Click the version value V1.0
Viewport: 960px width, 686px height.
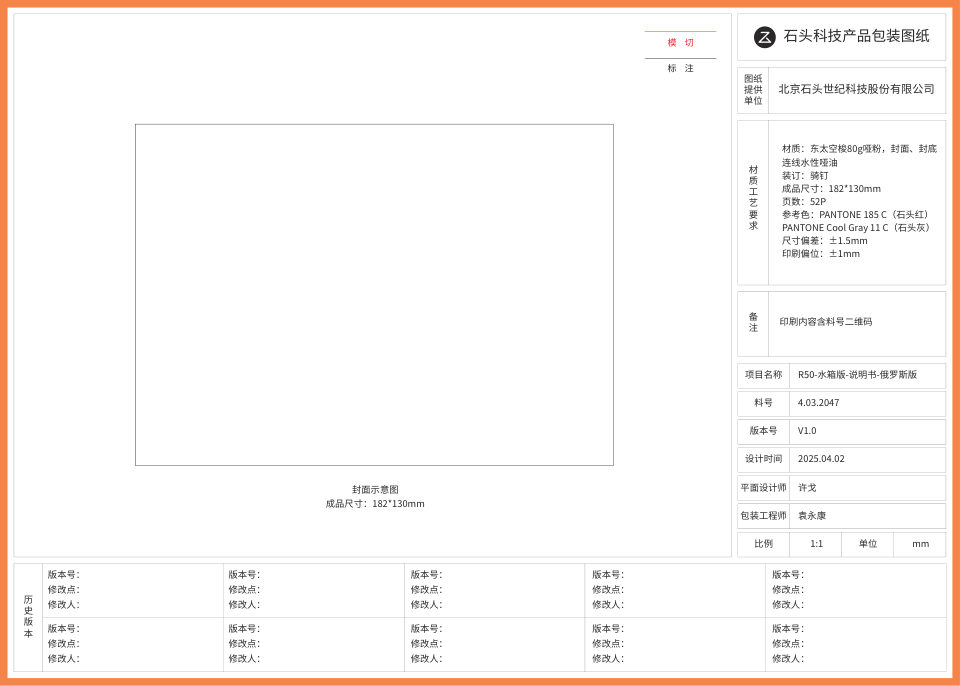[x=807, y=431]
